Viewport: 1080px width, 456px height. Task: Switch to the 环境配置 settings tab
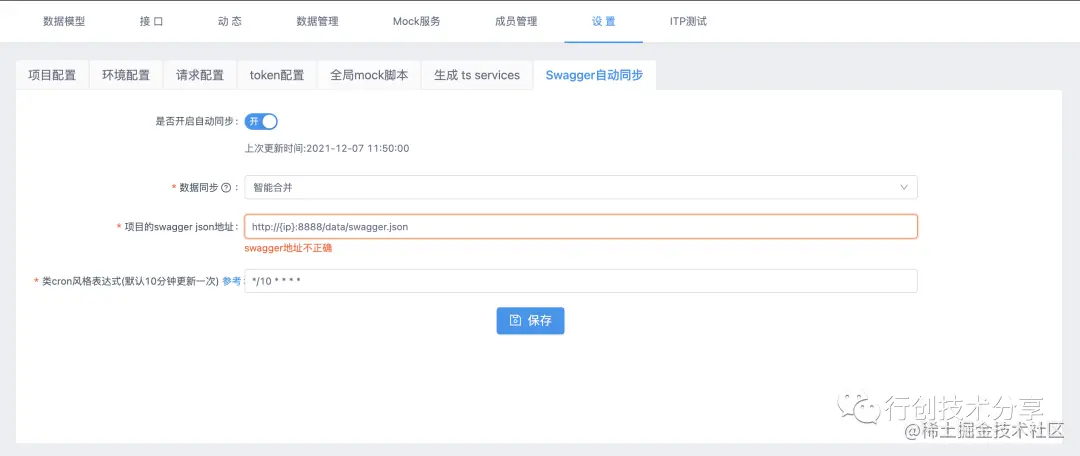[x=126, y=75]
